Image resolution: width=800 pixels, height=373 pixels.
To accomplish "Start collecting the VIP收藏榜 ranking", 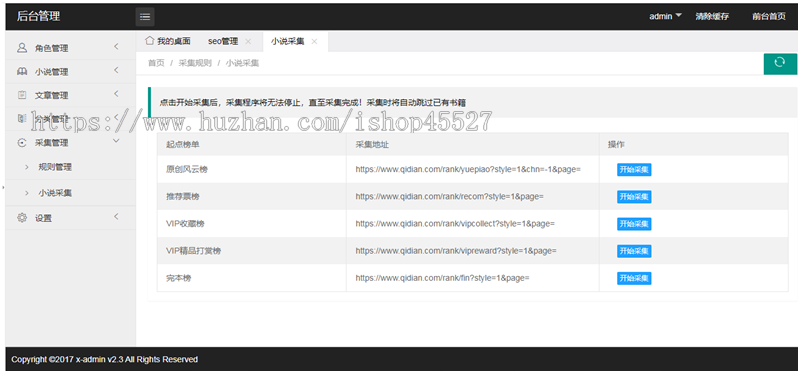I will 634,224.
